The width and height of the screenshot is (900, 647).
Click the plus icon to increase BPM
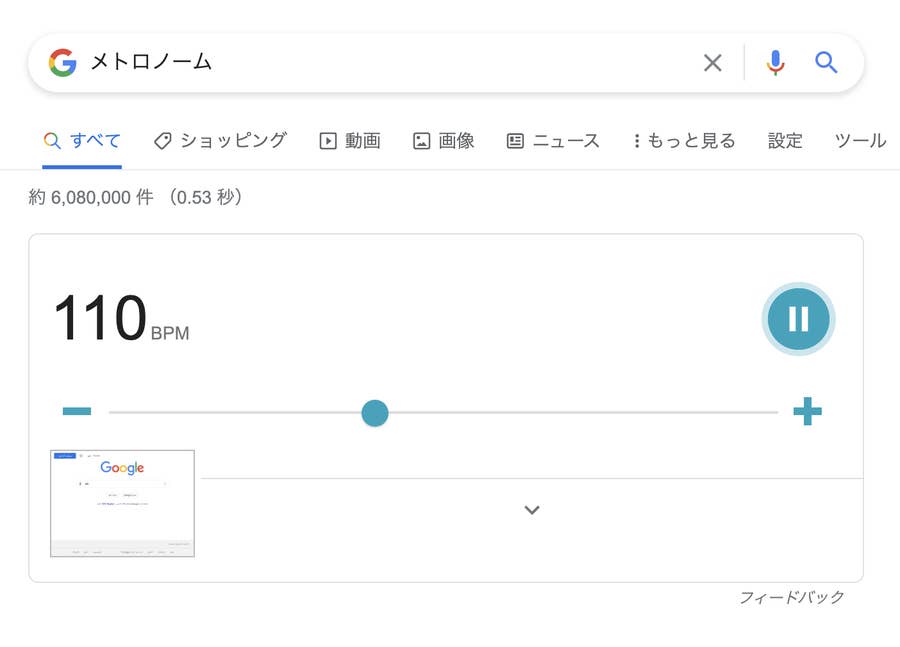(x=809, y=410)
